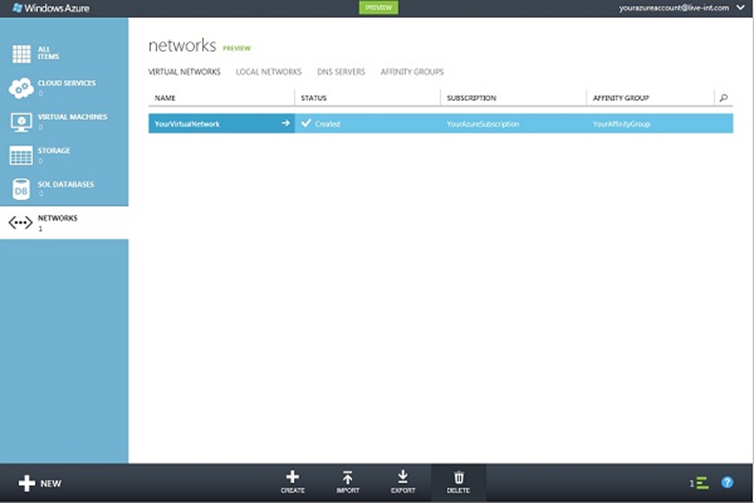Switch to Local Networks tab
754x503 pixels.
pyautogui.click(x=268, y=72)
